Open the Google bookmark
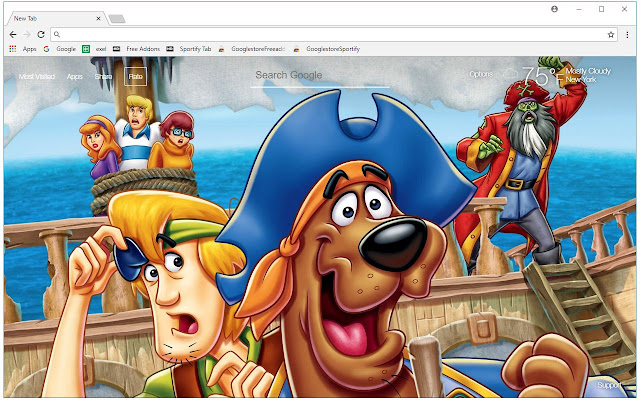The width and height of the screenshot is (640, 400). coord(66,49)
